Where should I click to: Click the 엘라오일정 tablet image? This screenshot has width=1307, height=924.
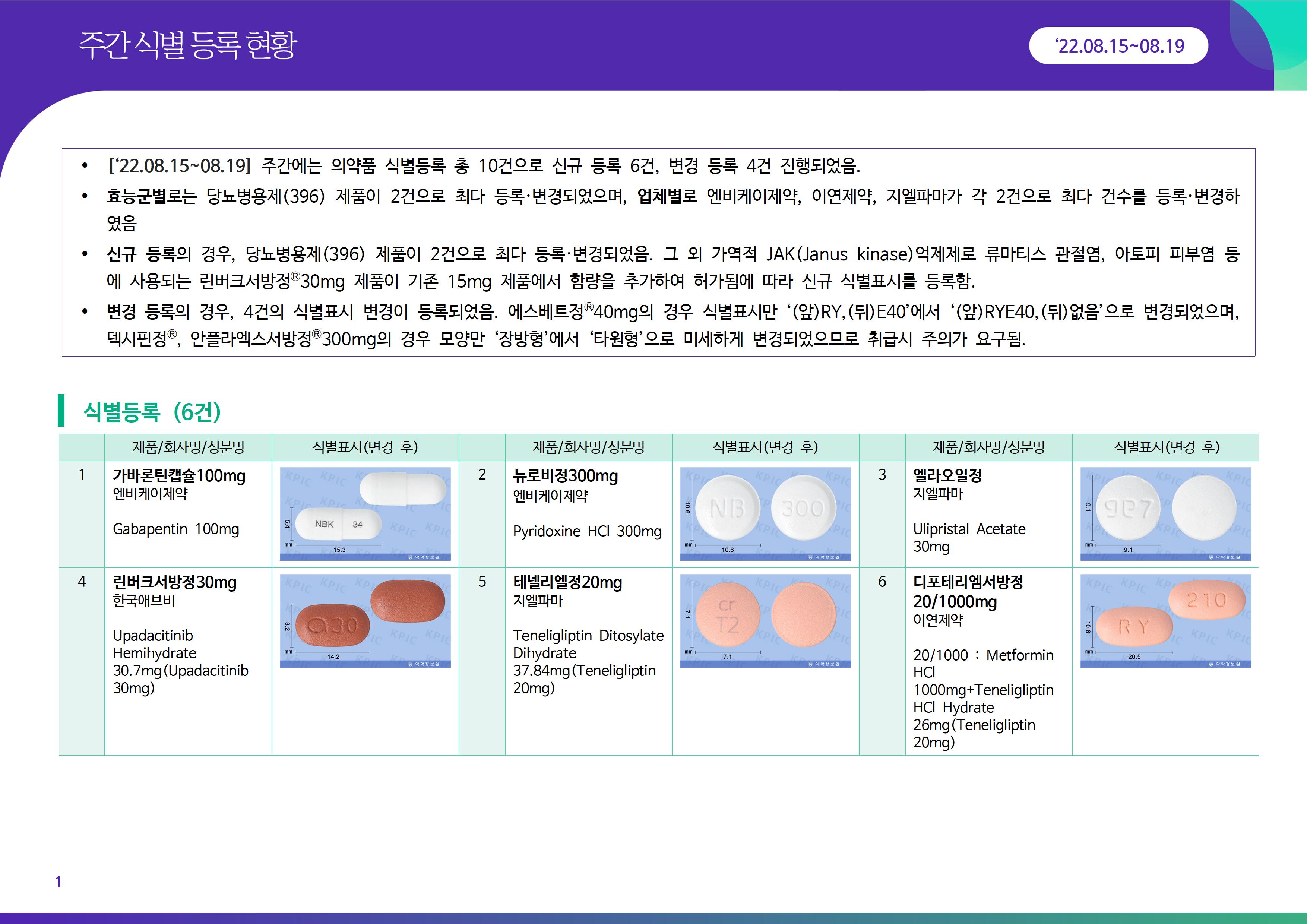click(1165, 513)
